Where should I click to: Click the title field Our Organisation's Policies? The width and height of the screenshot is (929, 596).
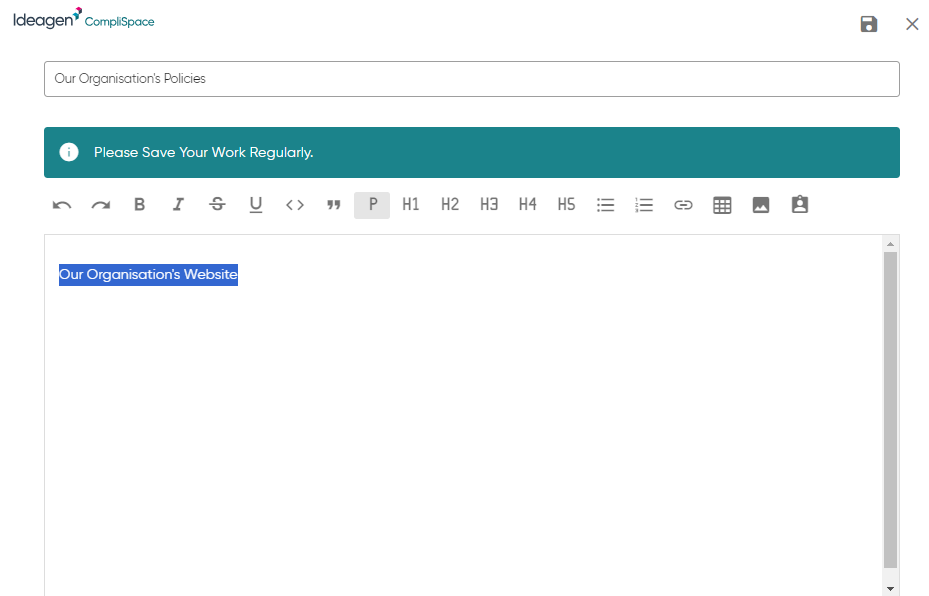[x=472, y=79]
